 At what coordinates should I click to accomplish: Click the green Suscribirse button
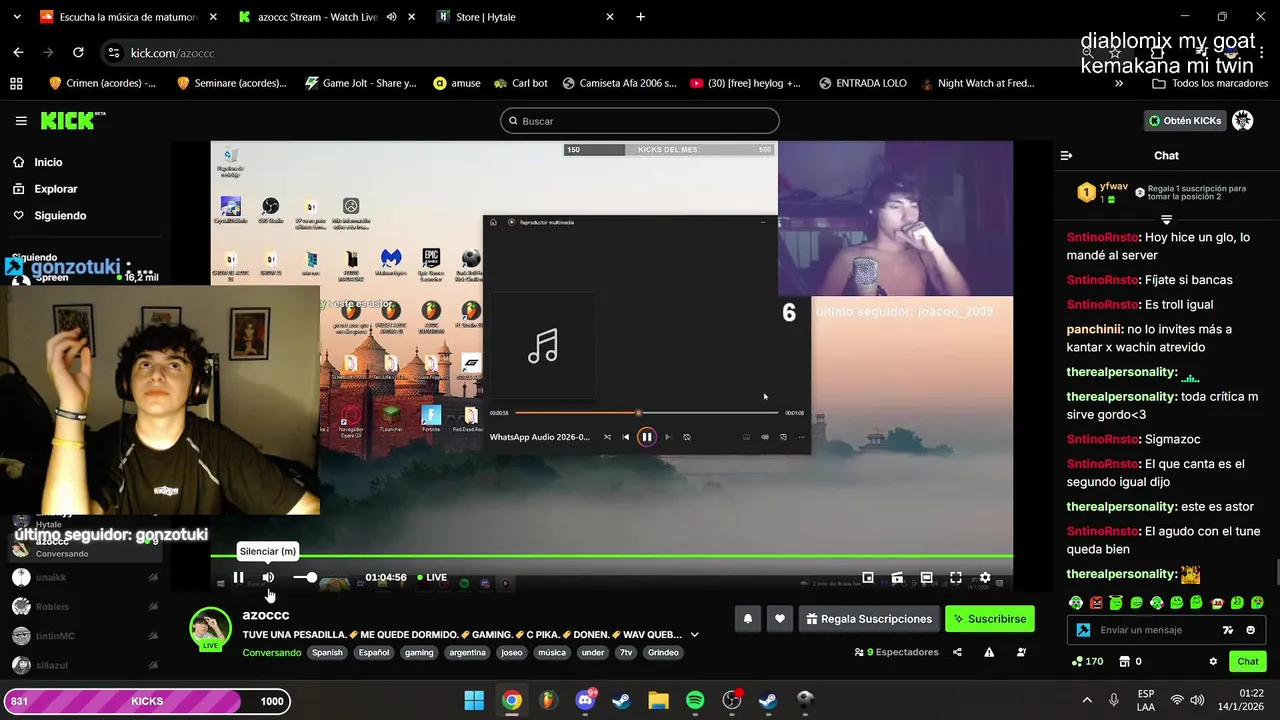click(990, 619)
